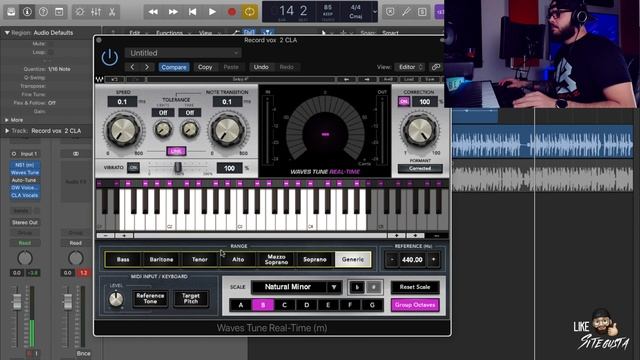Viewport: 640px width, 360px height.
Task: Click the Solo S icon in control bar
Action: pos(422,12)
